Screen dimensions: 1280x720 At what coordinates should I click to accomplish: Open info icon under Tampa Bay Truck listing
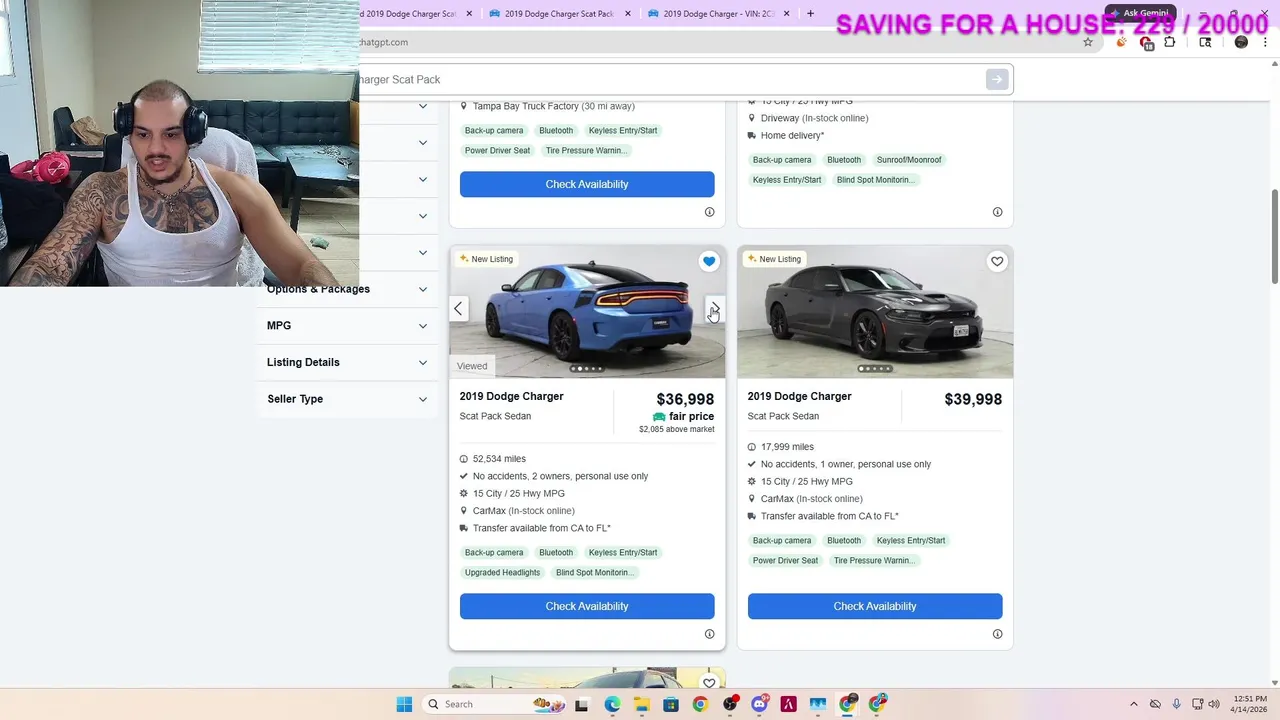pos(709,212)
